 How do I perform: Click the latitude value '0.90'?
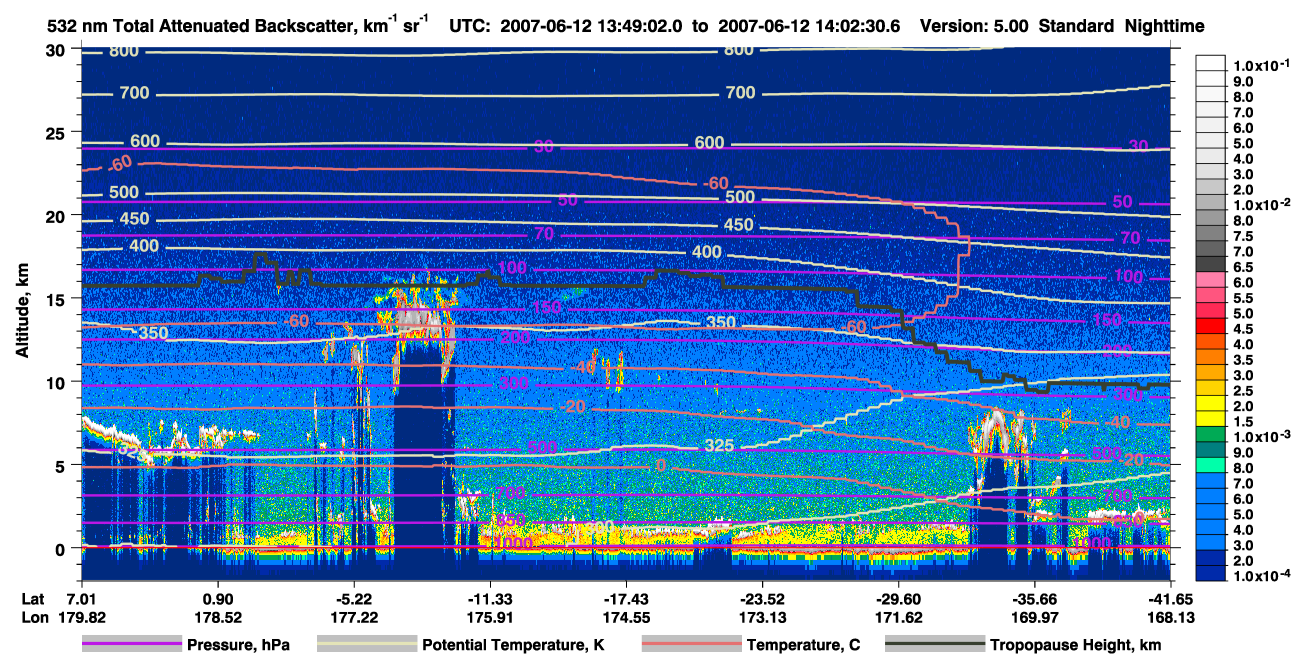[x=217, y=598]
